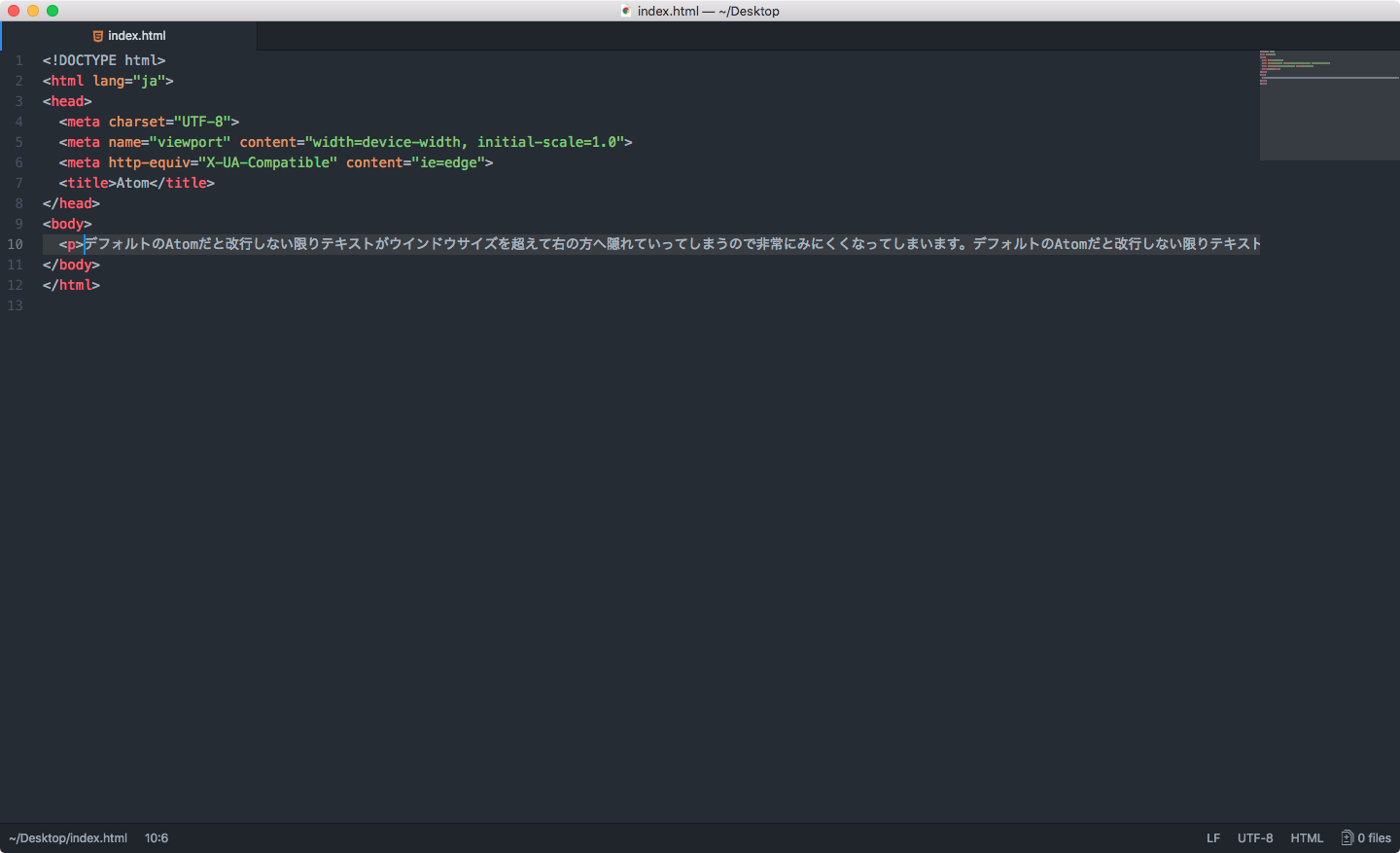Click the closing </html> tag

pyautogui.click(x=71, y=285)
